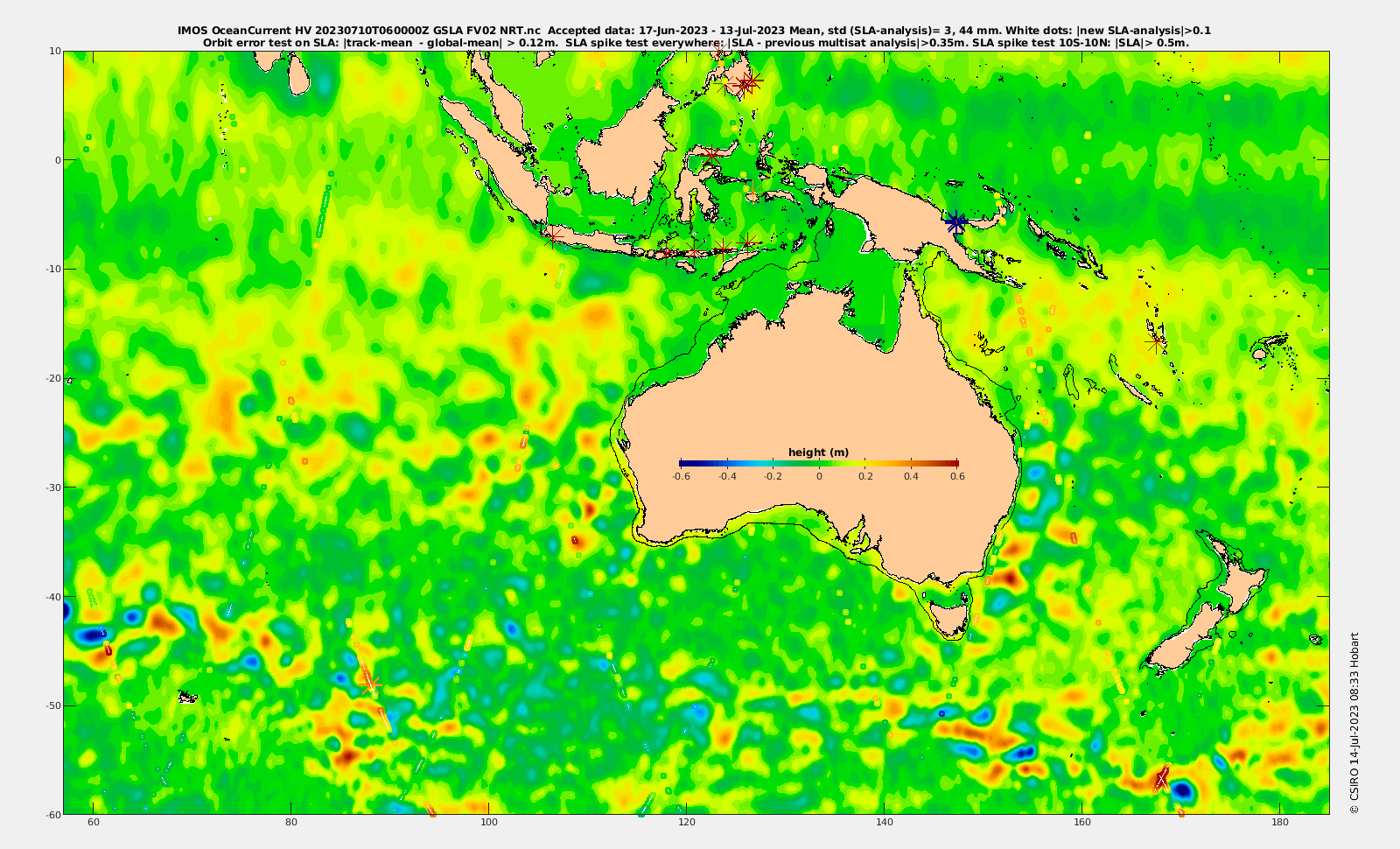This screenshot has width=1400, height=849.
Task: Click the longitude axis label '120'
Action: point(687,822)
